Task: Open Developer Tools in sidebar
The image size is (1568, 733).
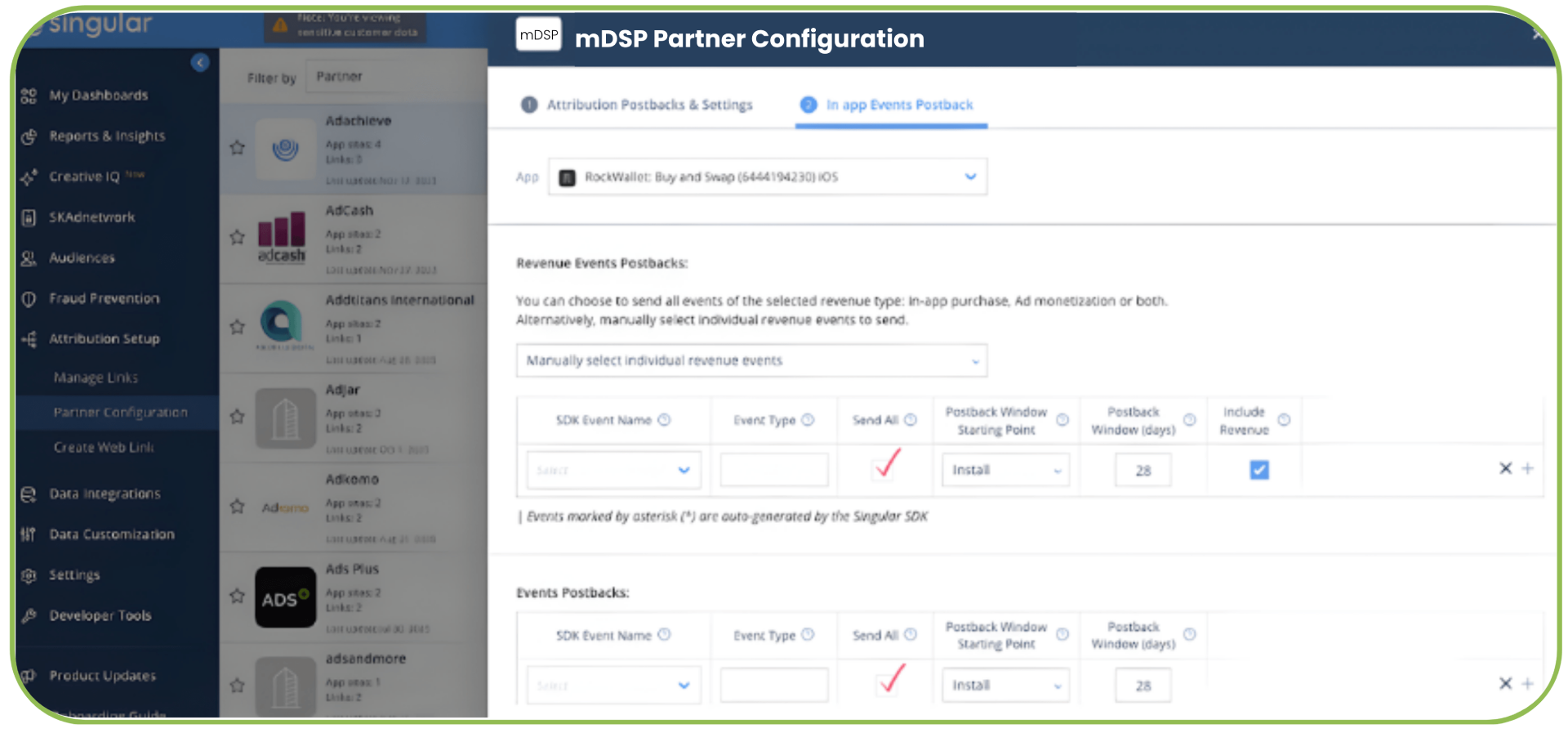Action: (100, 615)
